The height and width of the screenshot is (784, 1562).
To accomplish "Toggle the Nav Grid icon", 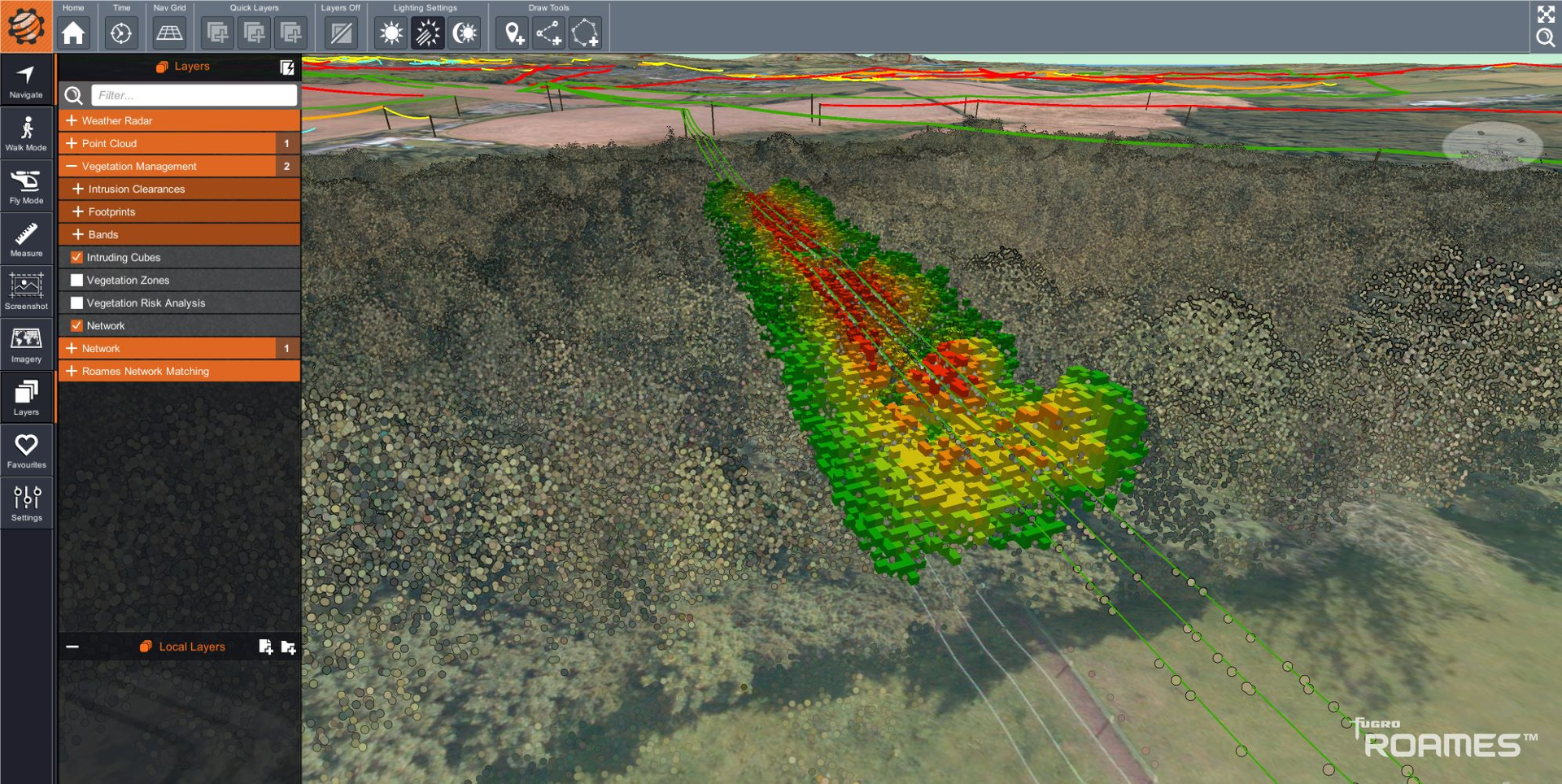I will click(x=169, y=33).
